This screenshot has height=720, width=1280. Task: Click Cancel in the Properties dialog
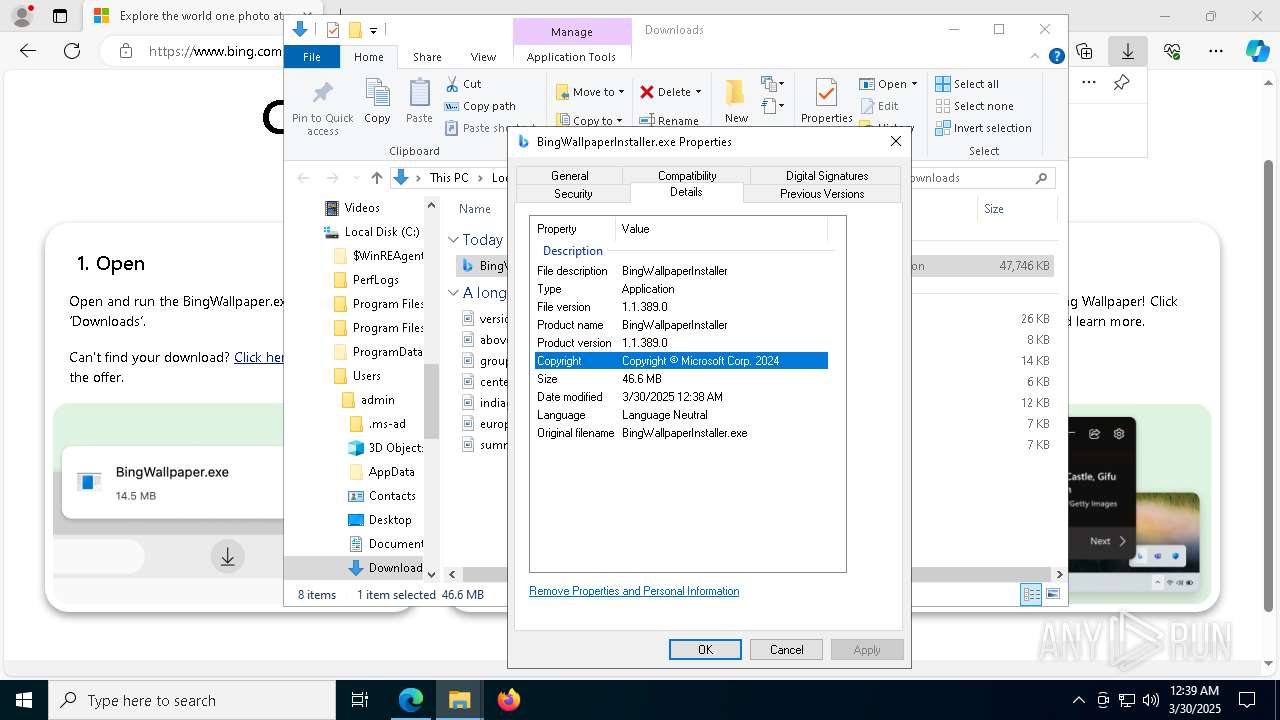(x=786, y=650)
